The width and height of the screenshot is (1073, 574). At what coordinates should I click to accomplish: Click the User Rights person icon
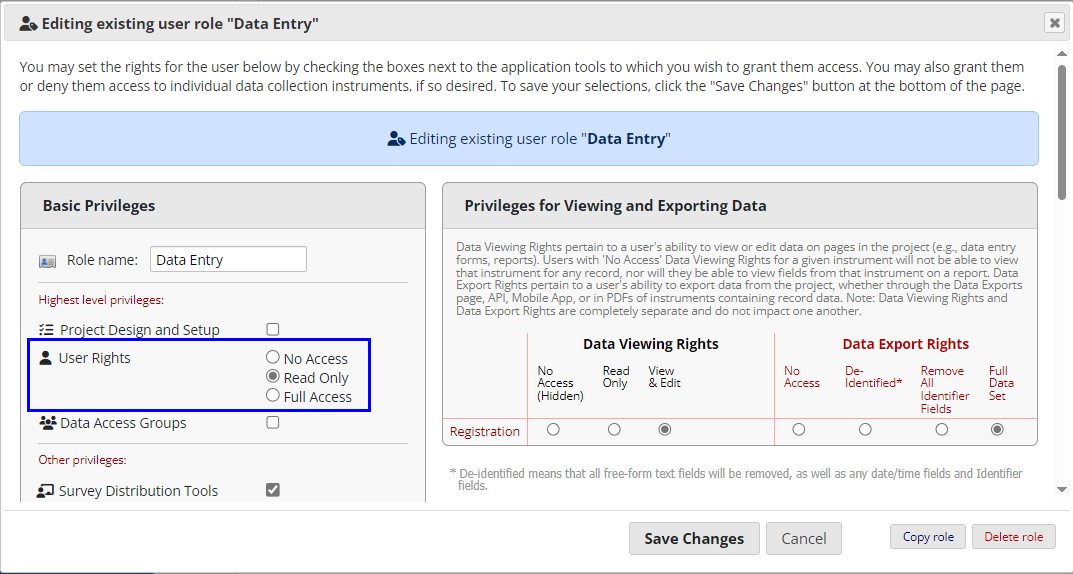[x=45, y=358]
